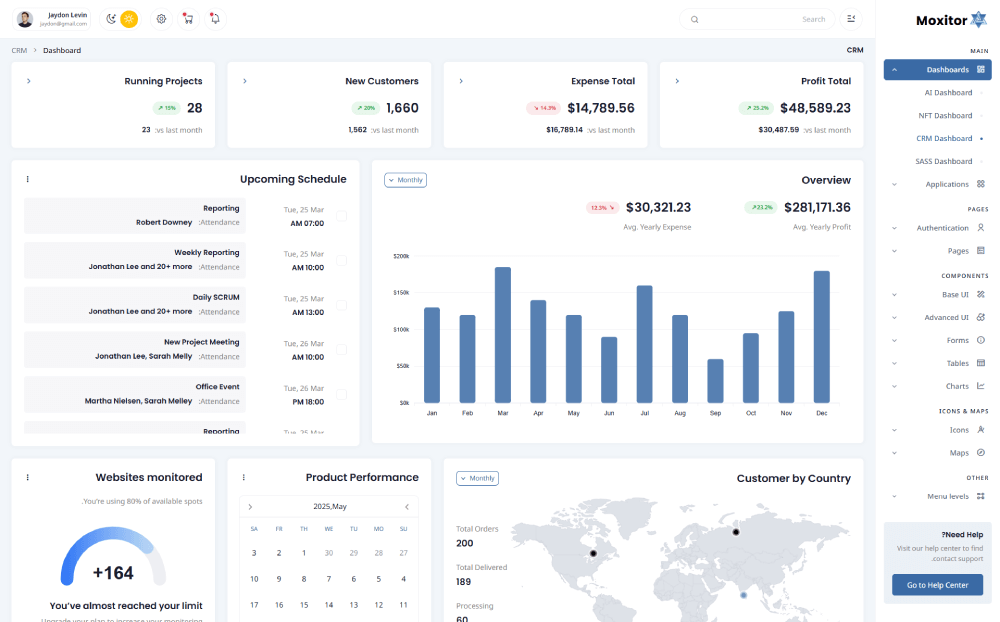Check the Weekly Reporting schedule checkbox
1000x622 pixels.
click(341, 260)
